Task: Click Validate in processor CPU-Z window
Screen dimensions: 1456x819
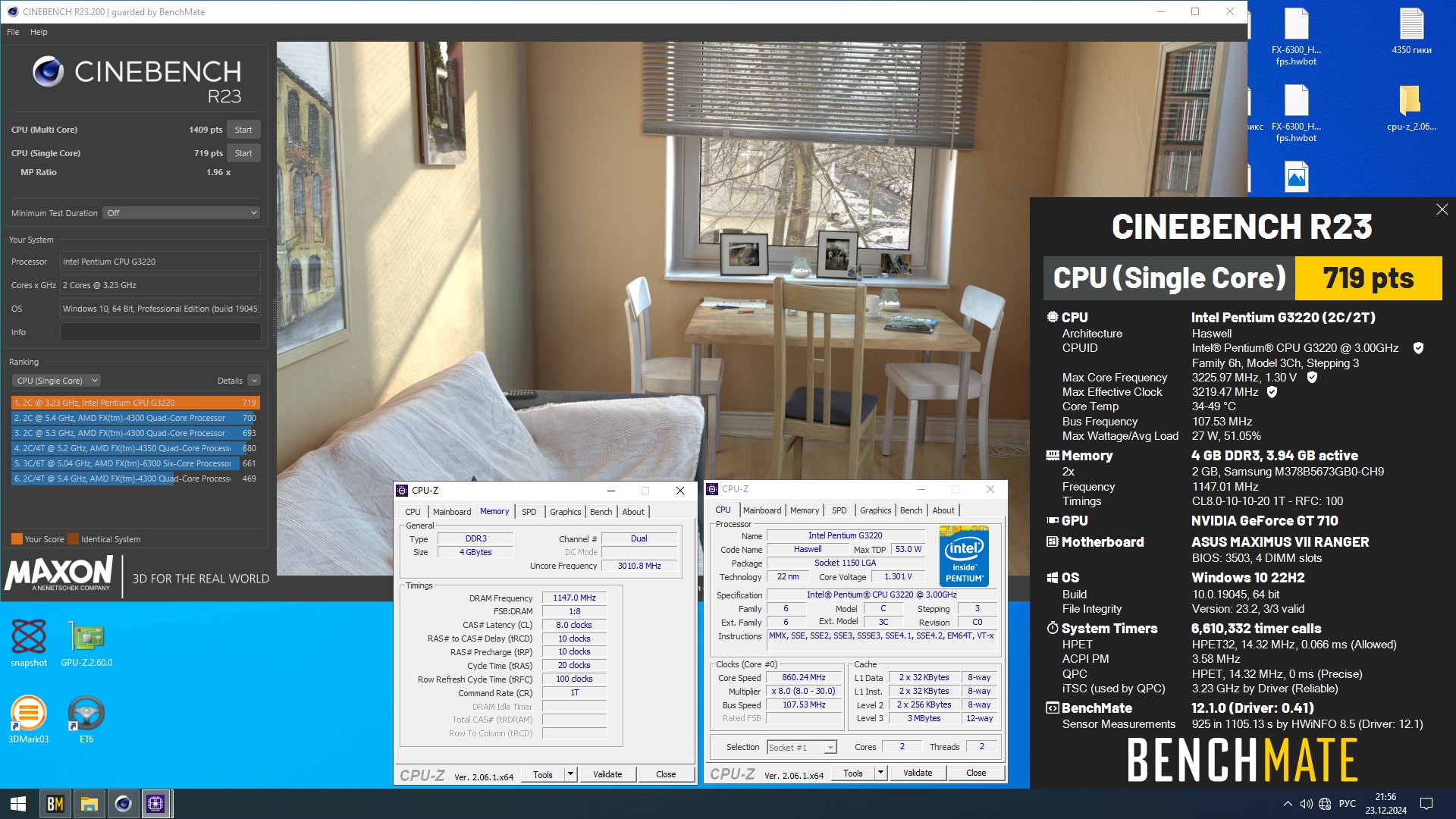Action: (x=918, y=773)
